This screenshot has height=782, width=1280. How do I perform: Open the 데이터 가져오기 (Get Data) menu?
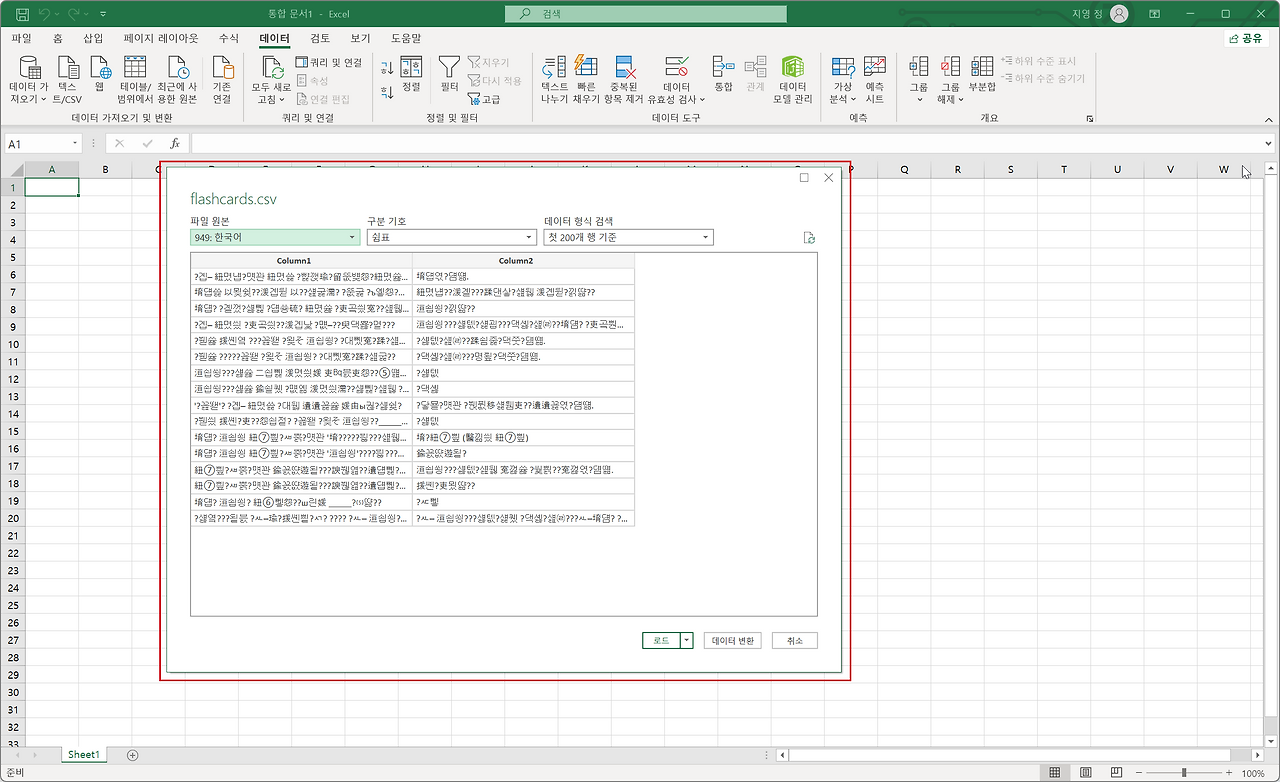29,80
